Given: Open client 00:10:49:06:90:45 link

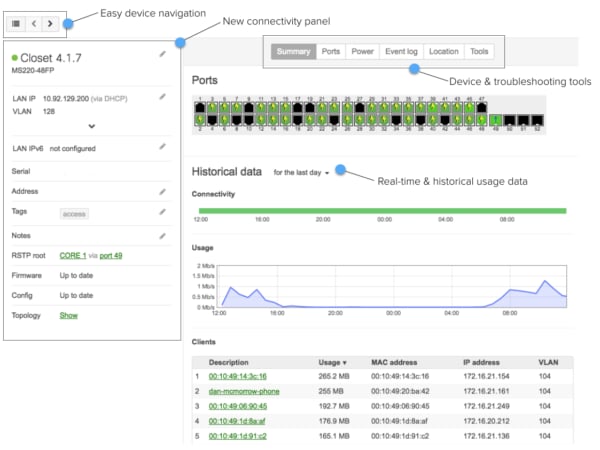Looking at the screenshot, I should tap(238, 406).
